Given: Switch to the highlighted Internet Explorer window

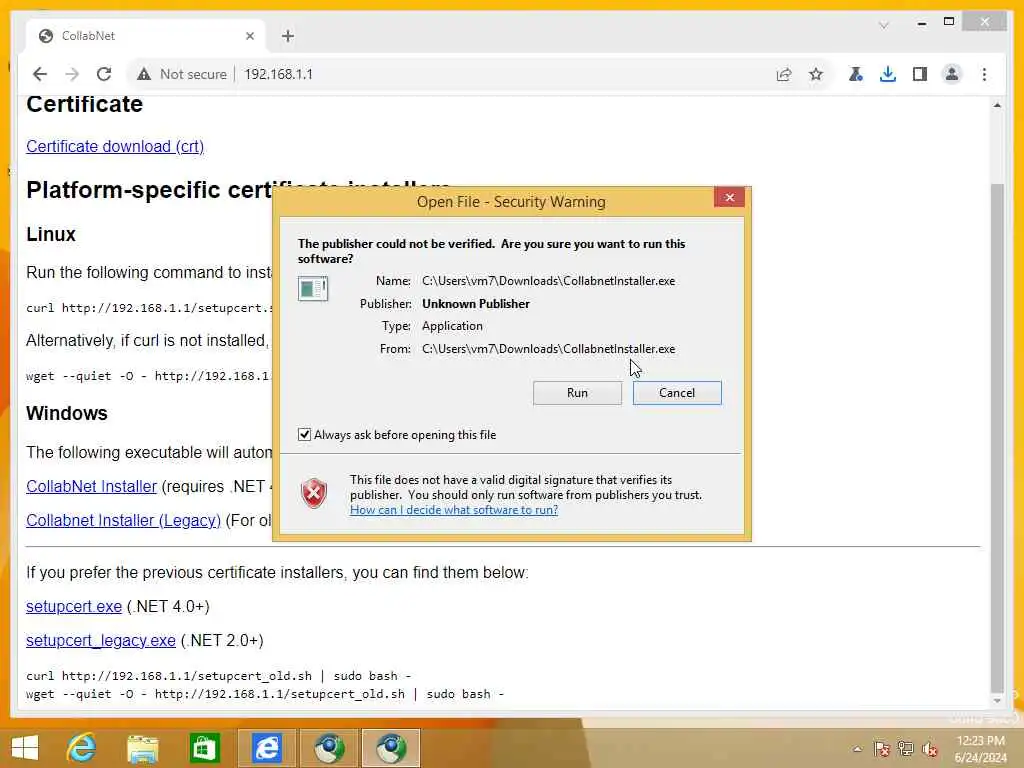Looking at the screenshot, I should (x=266, y=748).
